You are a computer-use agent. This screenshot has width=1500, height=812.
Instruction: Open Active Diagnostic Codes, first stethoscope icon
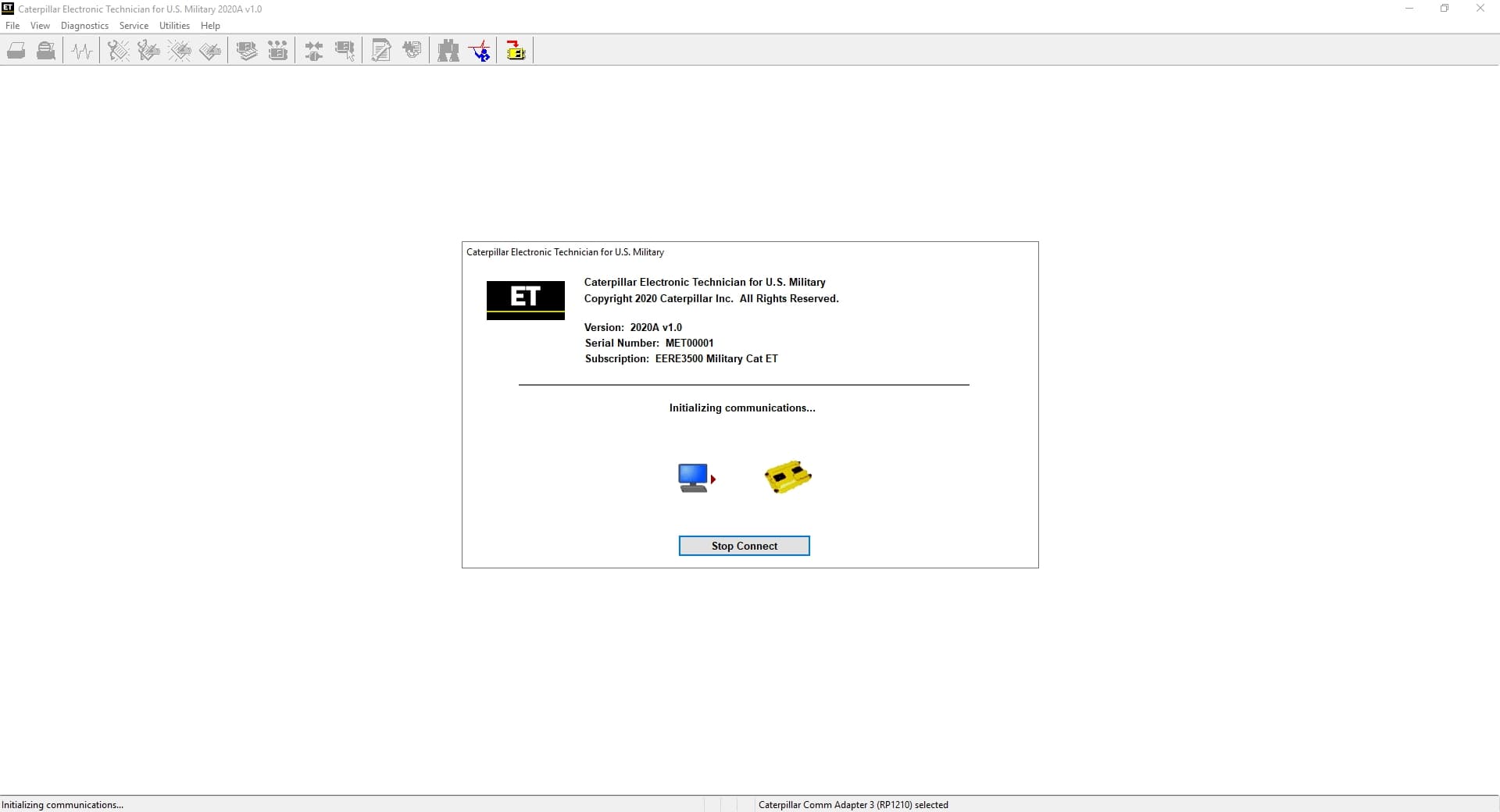click(x=118, y=52)
